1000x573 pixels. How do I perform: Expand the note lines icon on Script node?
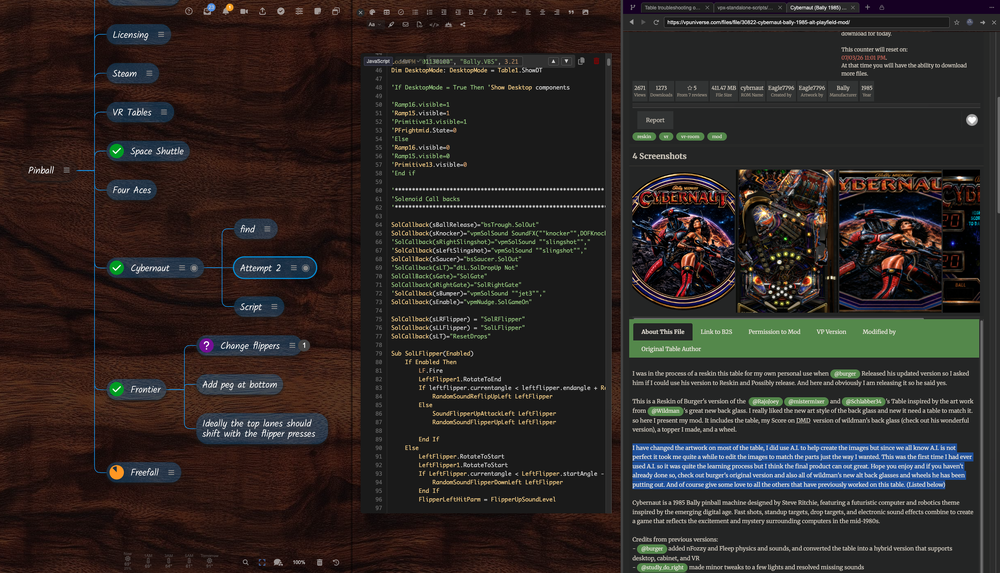tap(274, 307)
